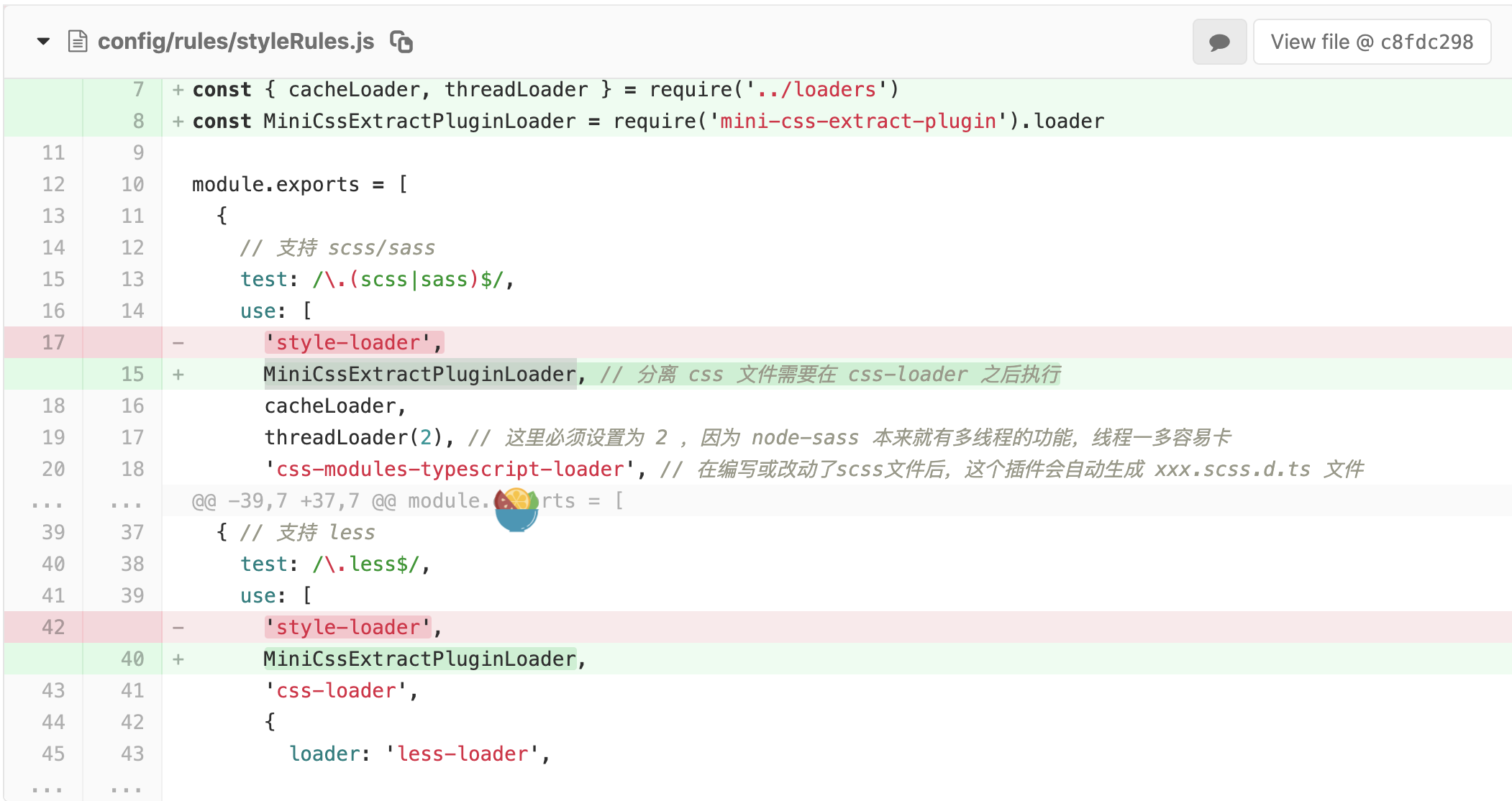Collapse the styleRules.js diff with the arrow
Viewport: 1512px width, 801px height.
(x=43, y=42)
